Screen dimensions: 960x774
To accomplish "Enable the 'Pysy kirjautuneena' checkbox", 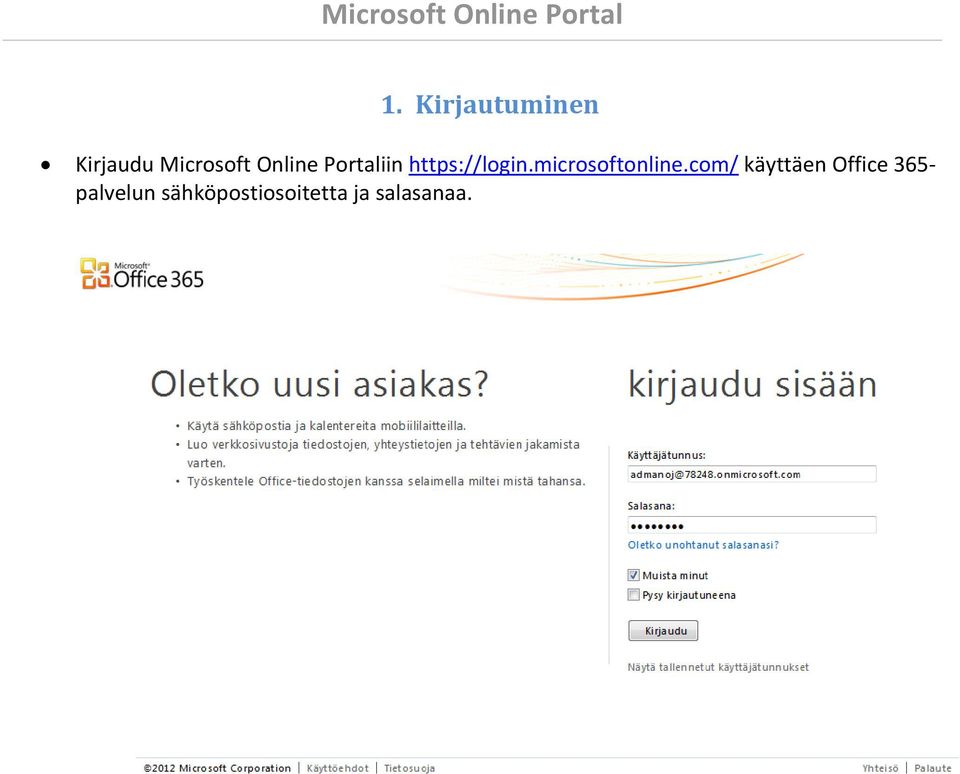I will click(634, 595).
